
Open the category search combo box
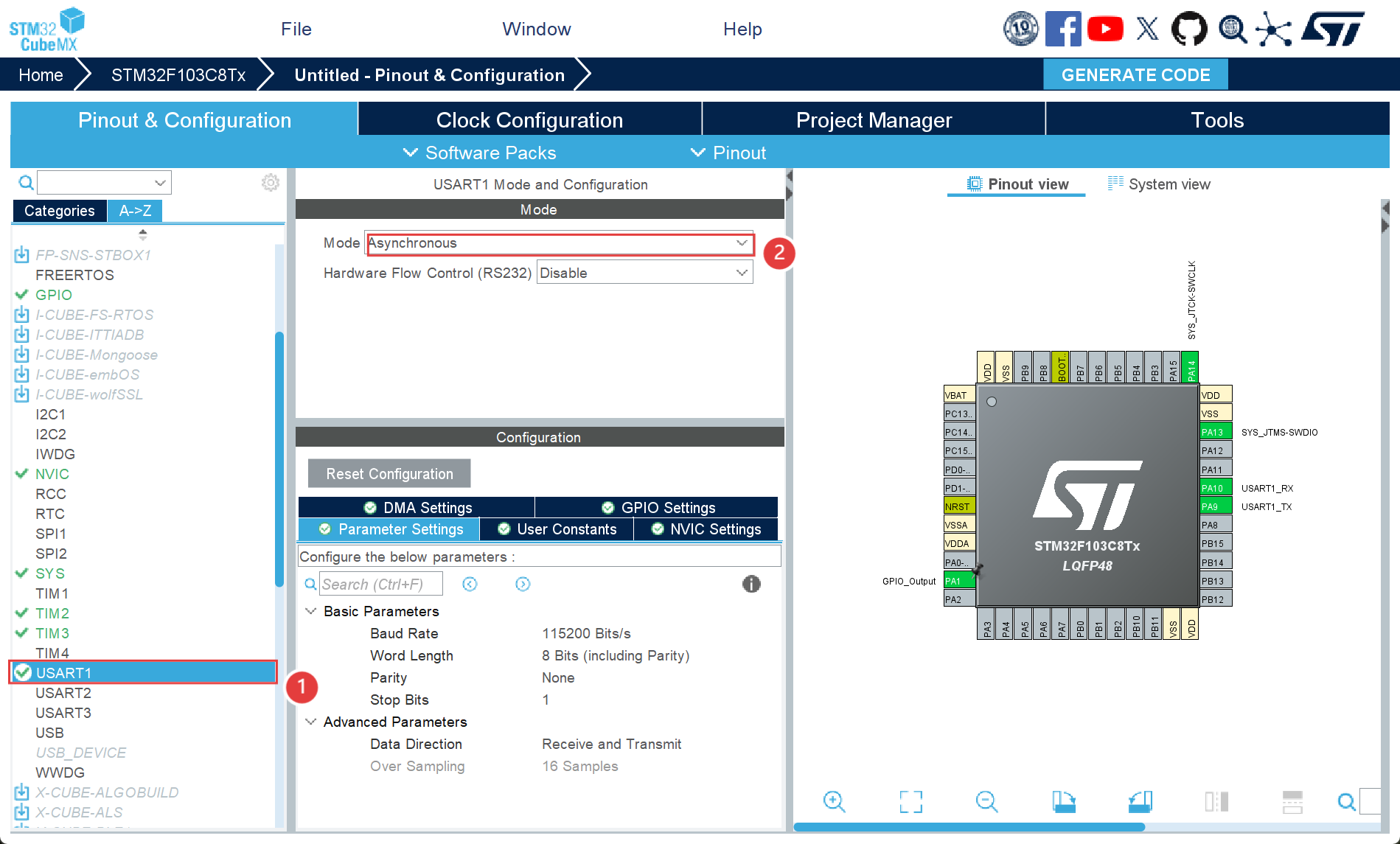(104, 182)
